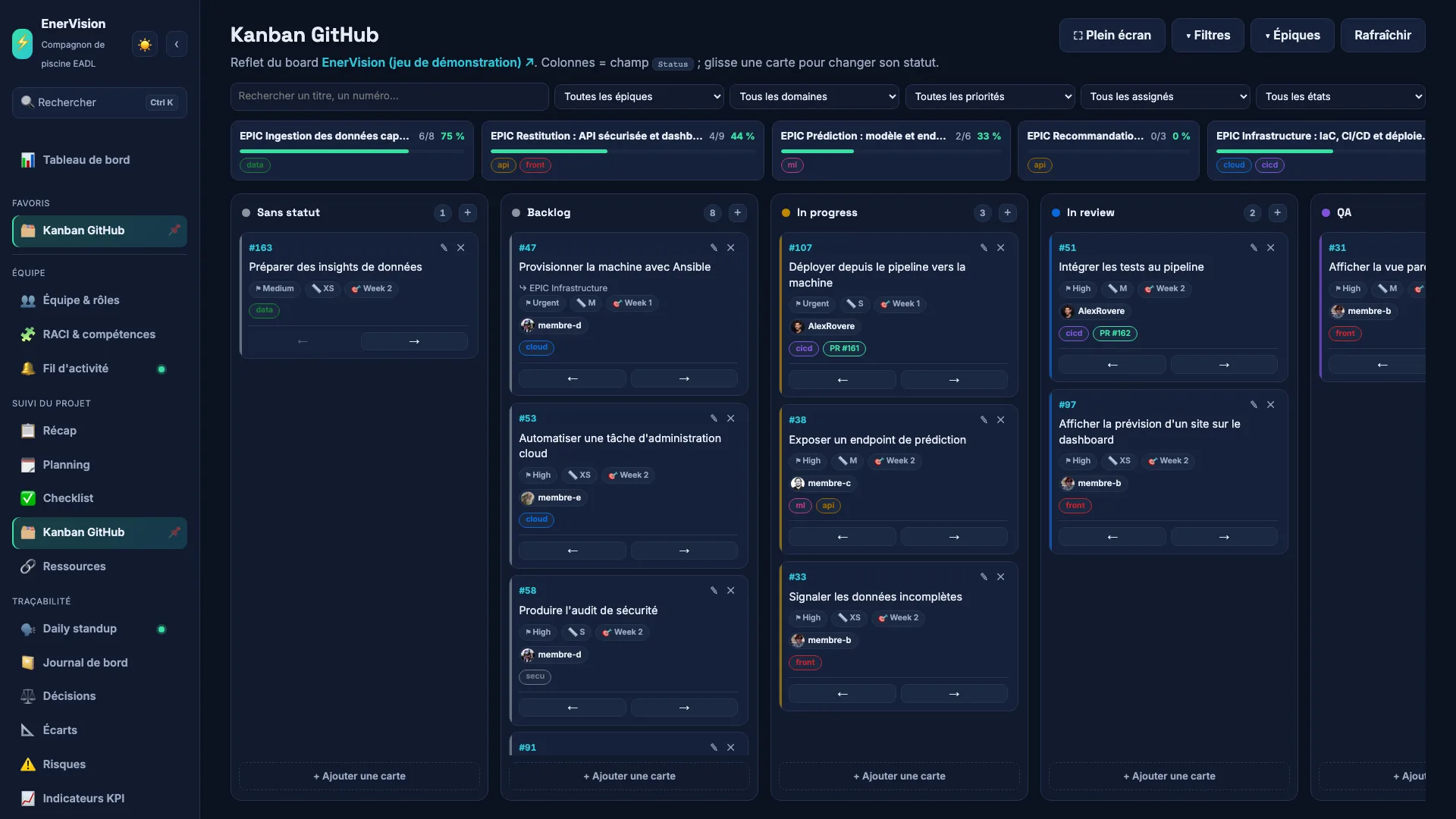Remove card #47 using the X icon
This screenshot has height=819, width=1456.
(x=731, y=248)
